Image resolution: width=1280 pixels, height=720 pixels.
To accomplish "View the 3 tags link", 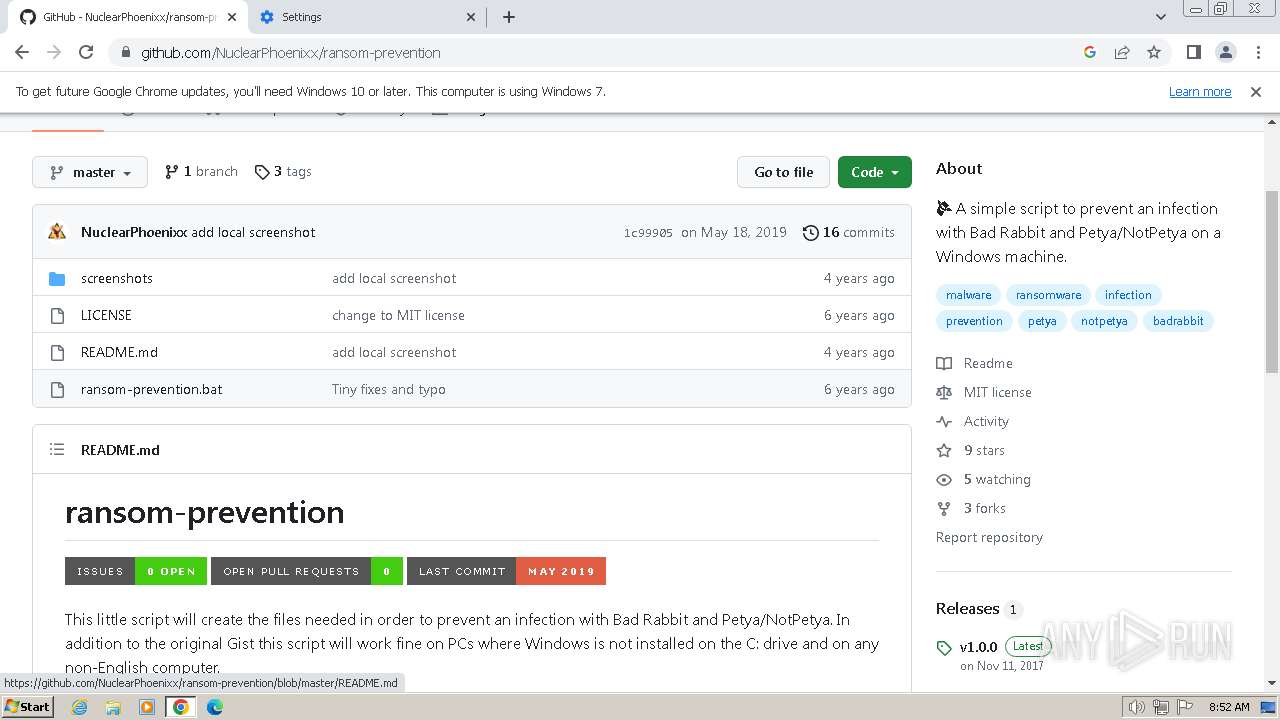I will 283,172.
